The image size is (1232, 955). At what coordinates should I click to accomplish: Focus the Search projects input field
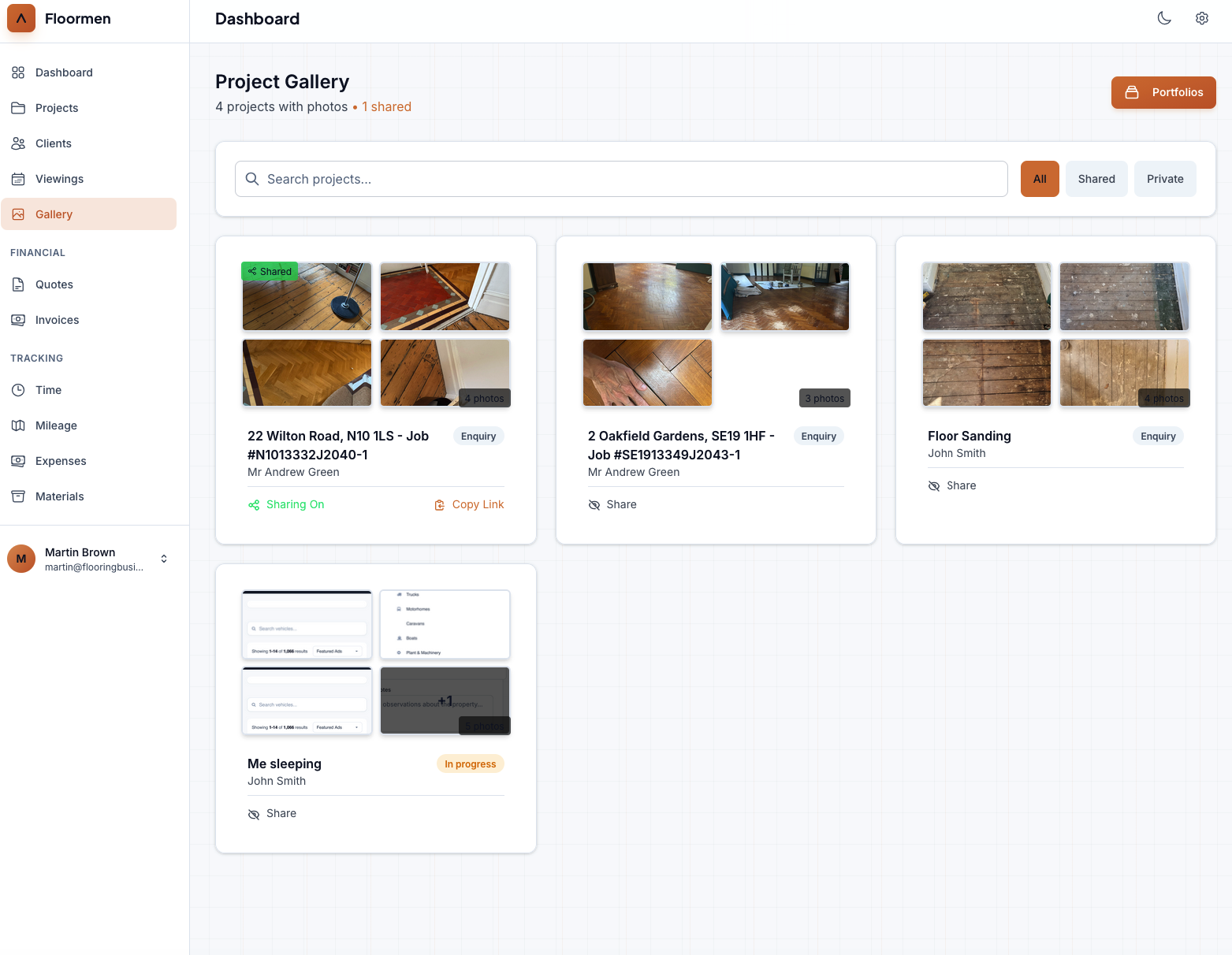[x=621, y=179]
